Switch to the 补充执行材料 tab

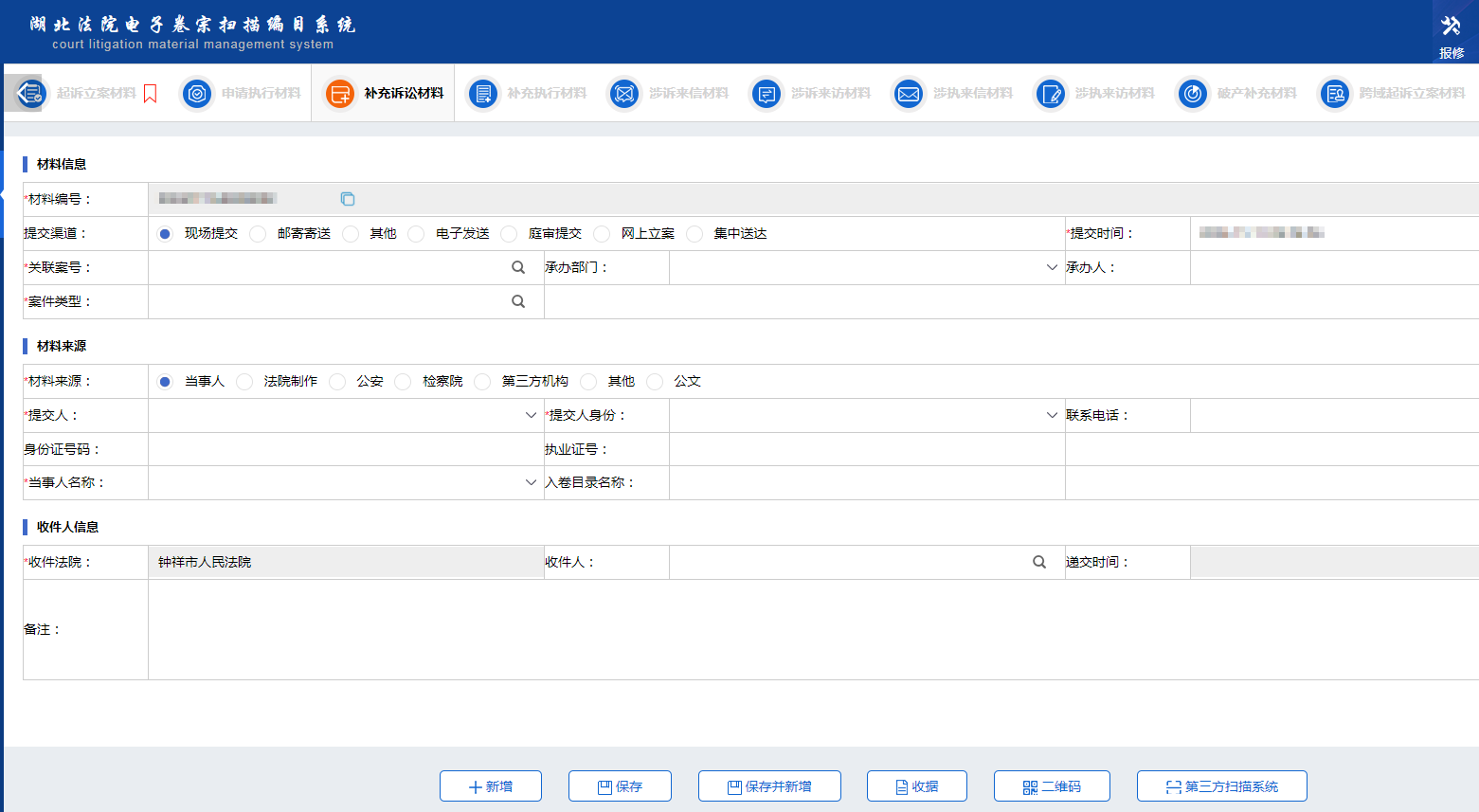[x=526, y=93]
